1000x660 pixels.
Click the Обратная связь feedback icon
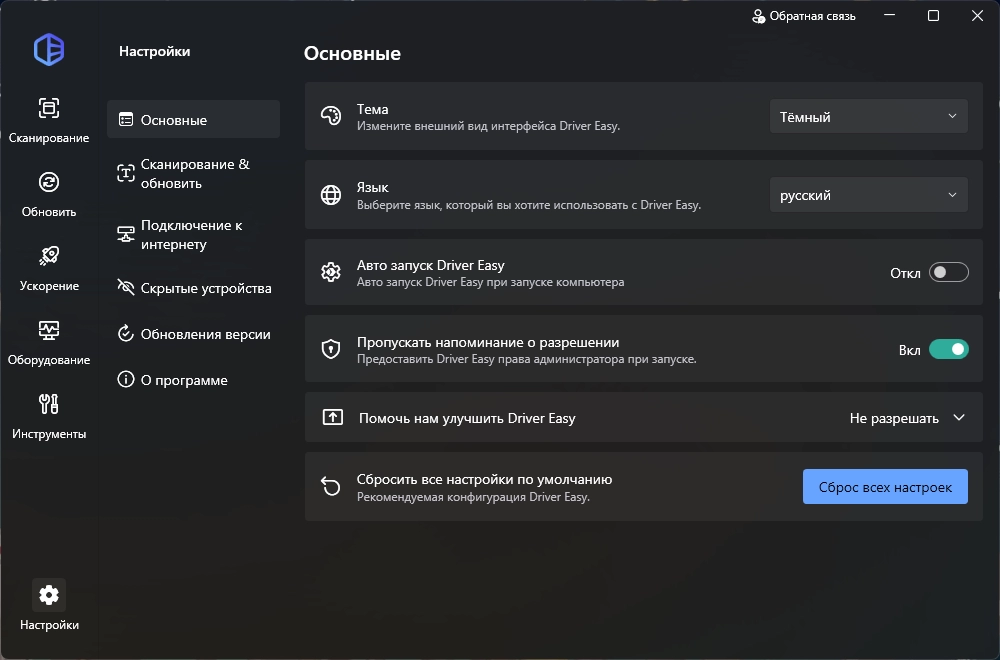(x=759, y=16)
